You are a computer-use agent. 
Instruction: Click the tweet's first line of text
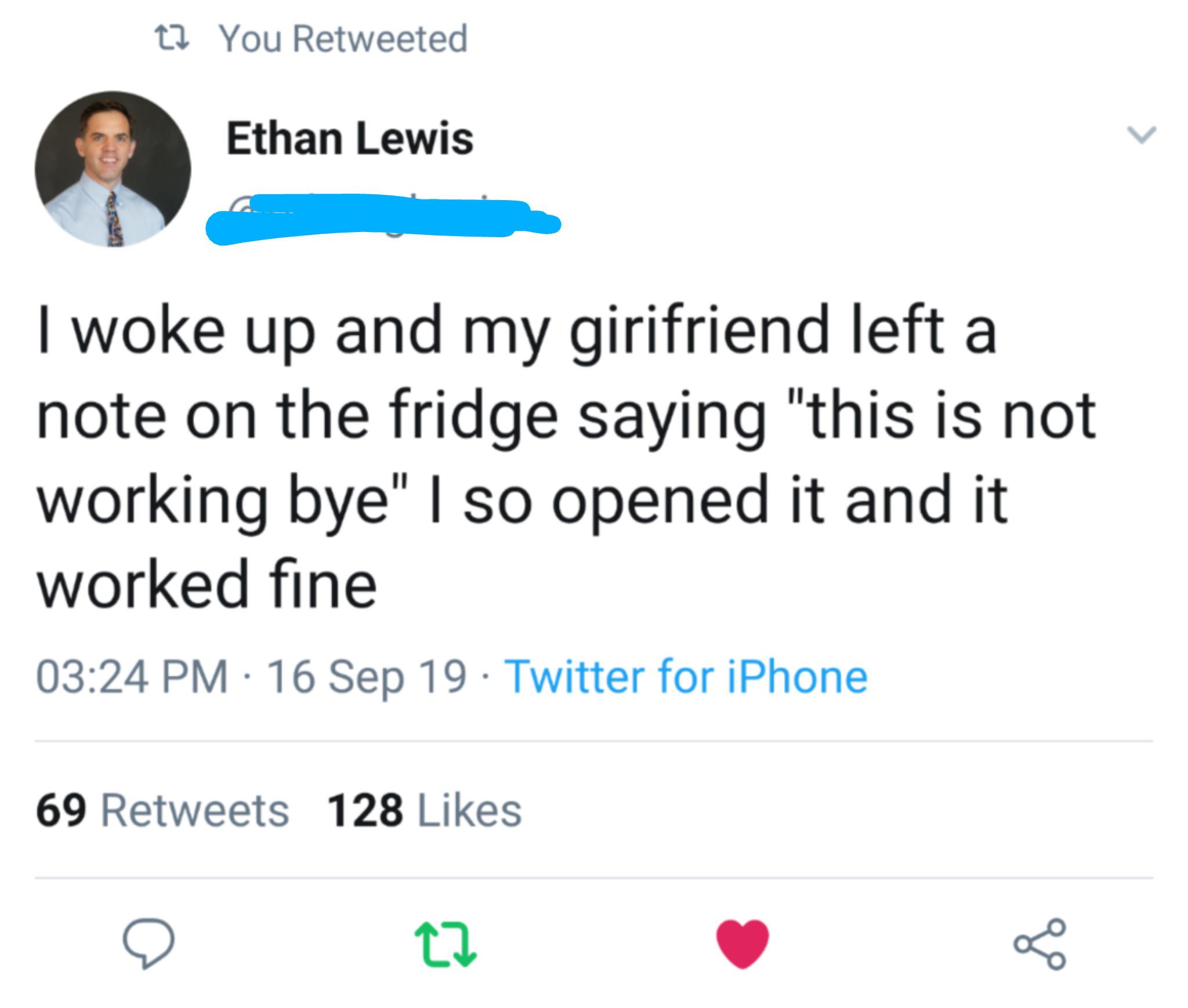pyautogui.click(x=516, y=332)
